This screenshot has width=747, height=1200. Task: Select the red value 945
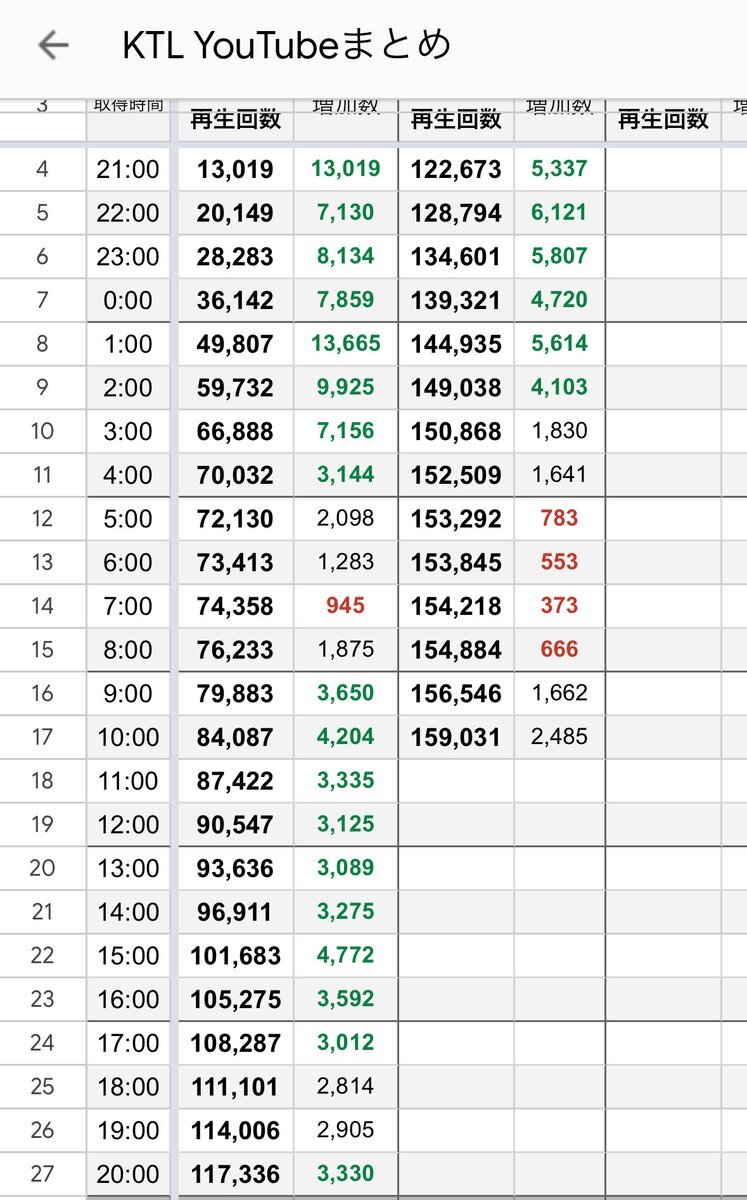346,606
